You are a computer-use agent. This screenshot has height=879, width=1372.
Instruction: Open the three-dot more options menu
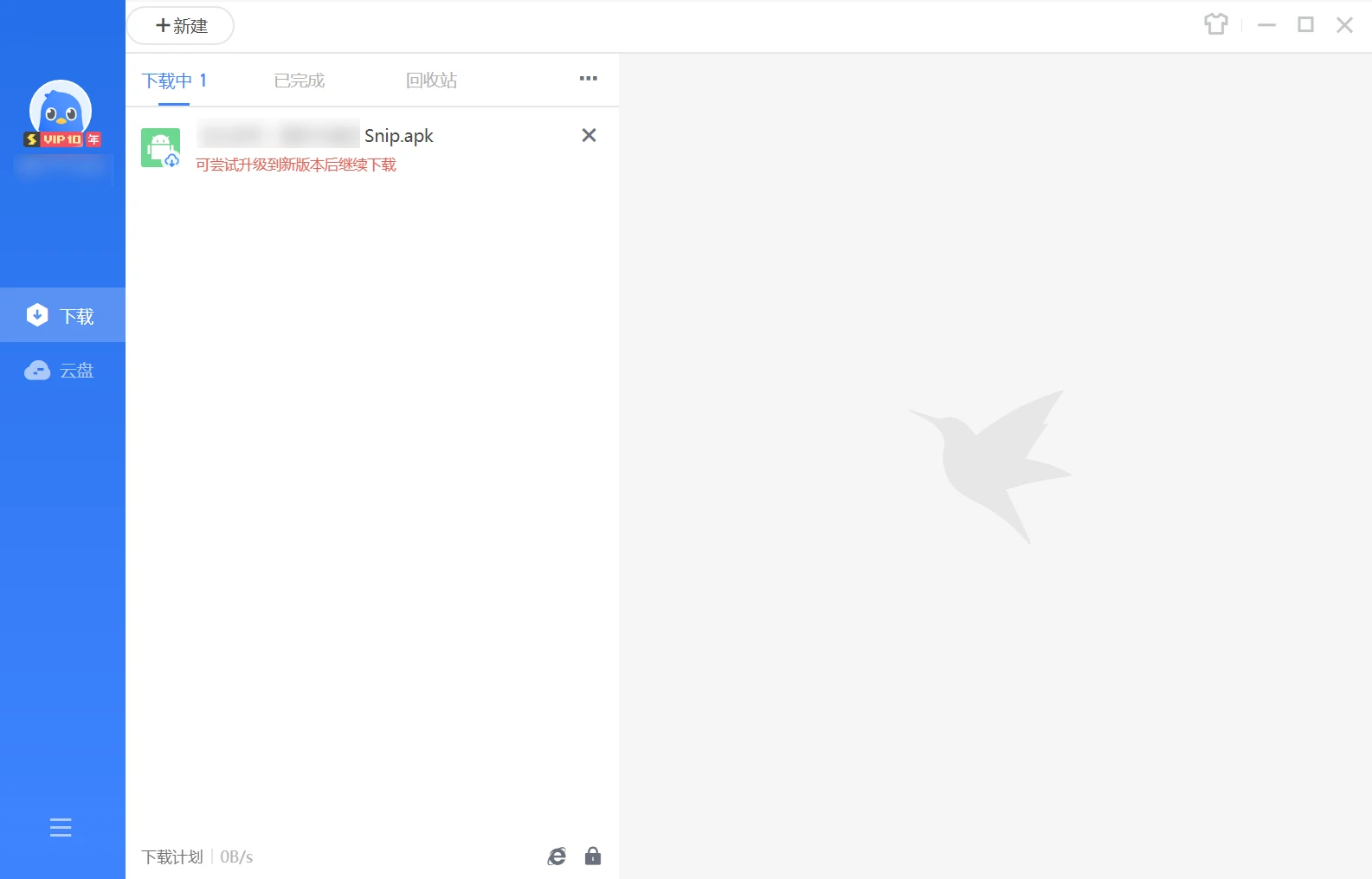589,78
